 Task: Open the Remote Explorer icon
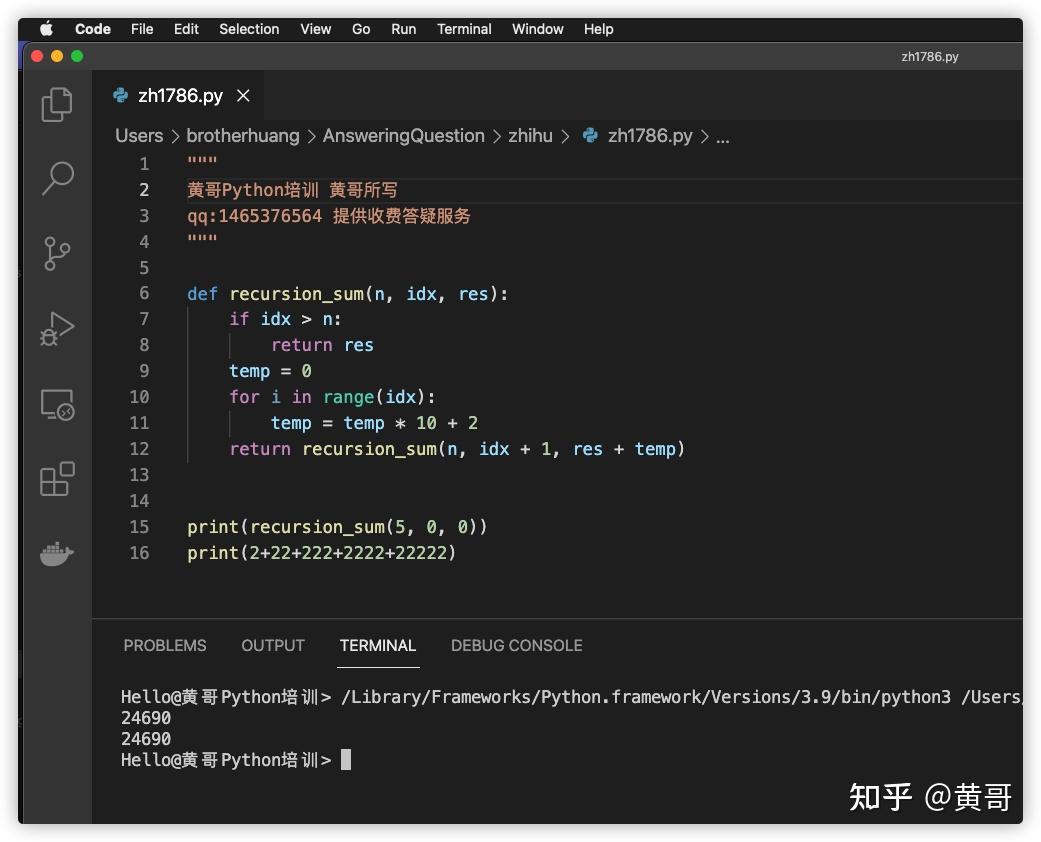56,404
